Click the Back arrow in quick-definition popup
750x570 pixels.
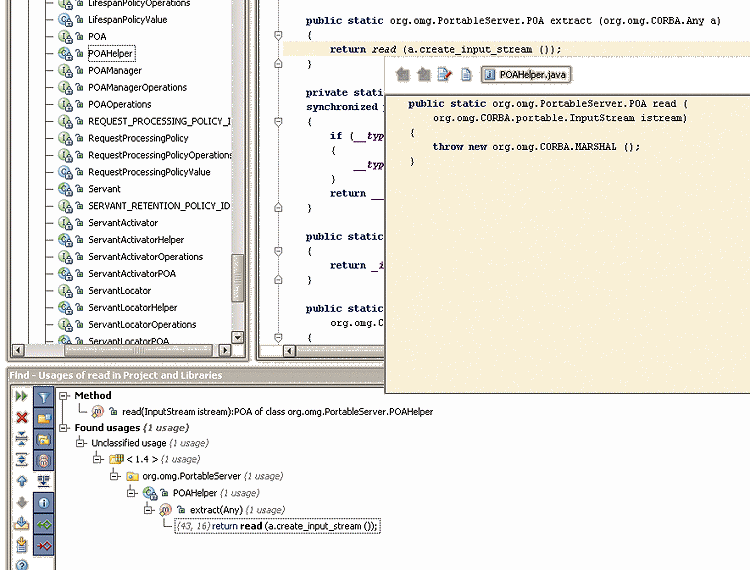pyautogui.click(x=403, y=74)
